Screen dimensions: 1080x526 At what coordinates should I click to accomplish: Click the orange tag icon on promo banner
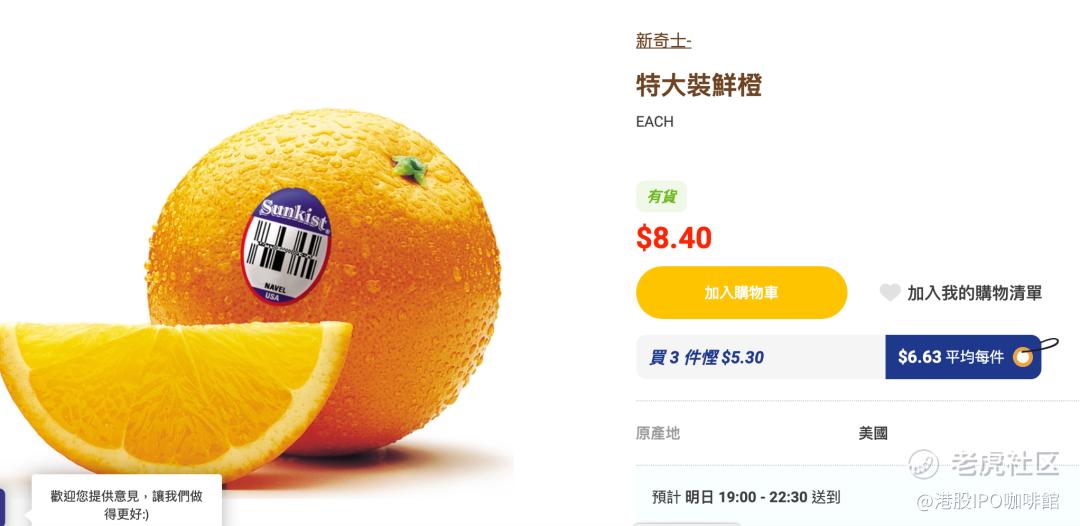[1024, 357]
